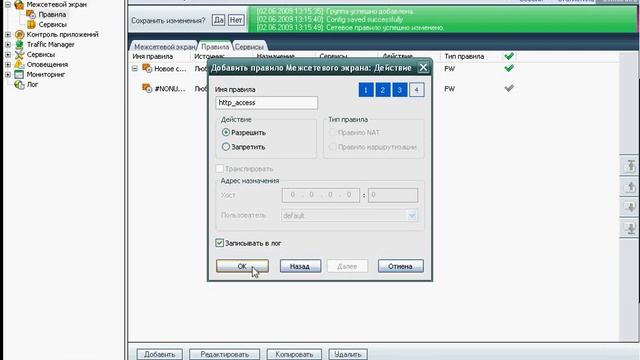The width and height of the screenshot is (640, 360).
Task: Click the rule icon of Новое с... row
Action: coord(147,69)
